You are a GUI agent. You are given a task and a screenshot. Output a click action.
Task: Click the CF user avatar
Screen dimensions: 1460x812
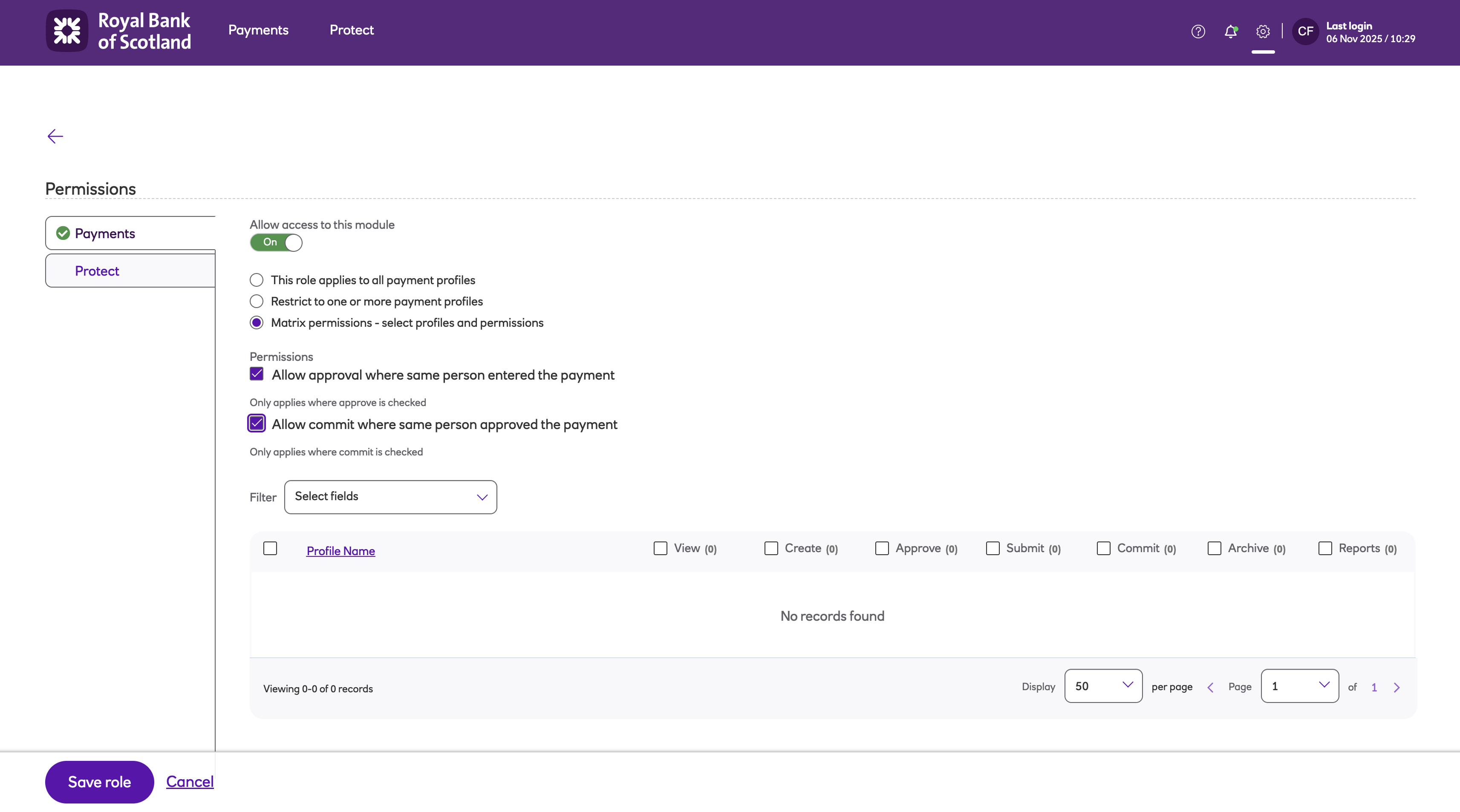[1305, 31]
